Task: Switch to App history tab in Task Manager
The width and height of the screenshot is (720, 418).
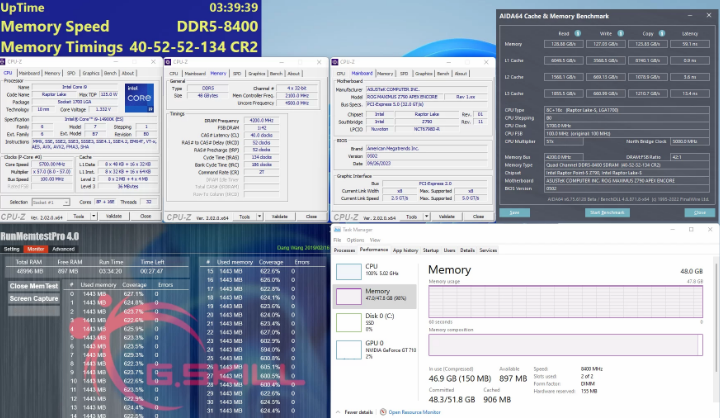Action: coord(406,250)
